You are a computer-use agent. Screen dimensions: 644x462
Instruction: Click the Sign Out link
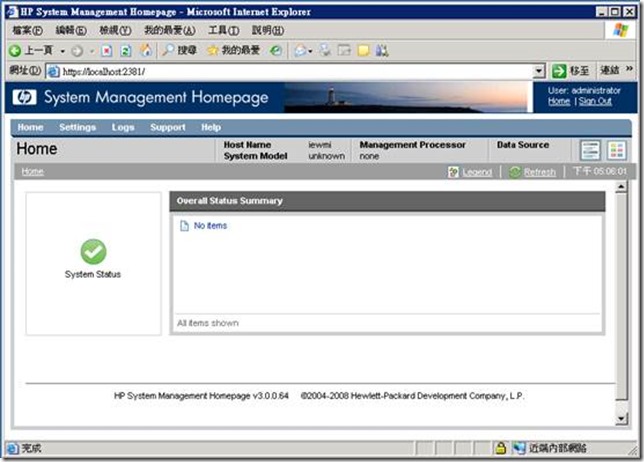pyautogui.click(x=595, y=101)
